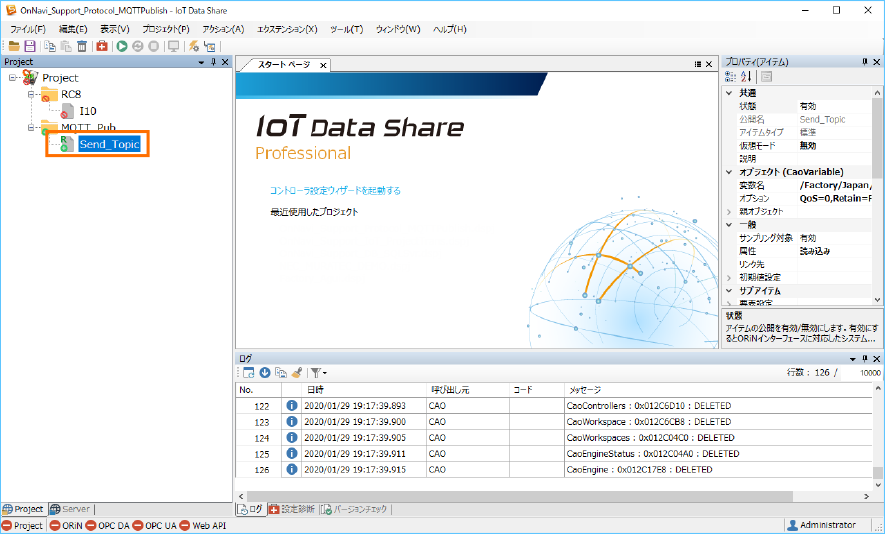Switch to the Server tab
885x534 pixels.
pyautogui.click(x=71, y=509)
